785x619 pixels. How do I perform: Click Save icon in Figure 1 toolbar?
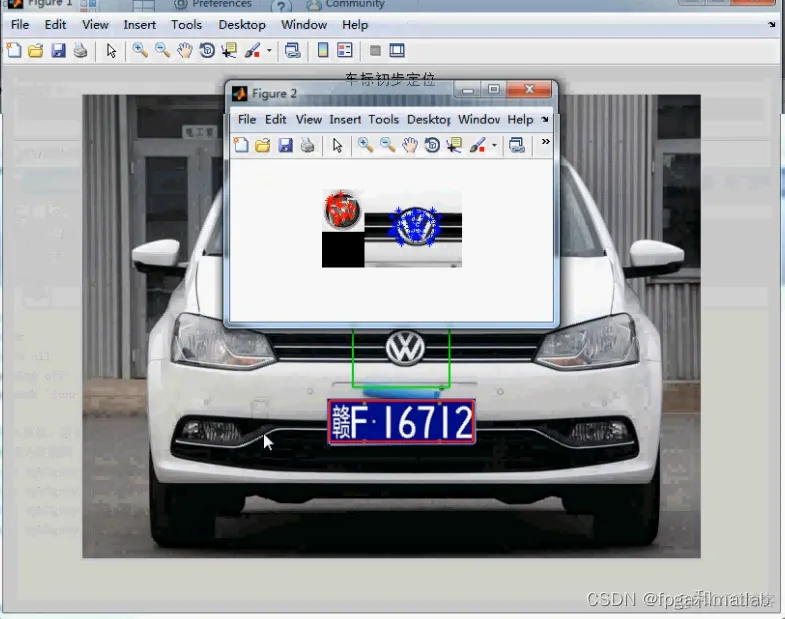coord(58,51)
